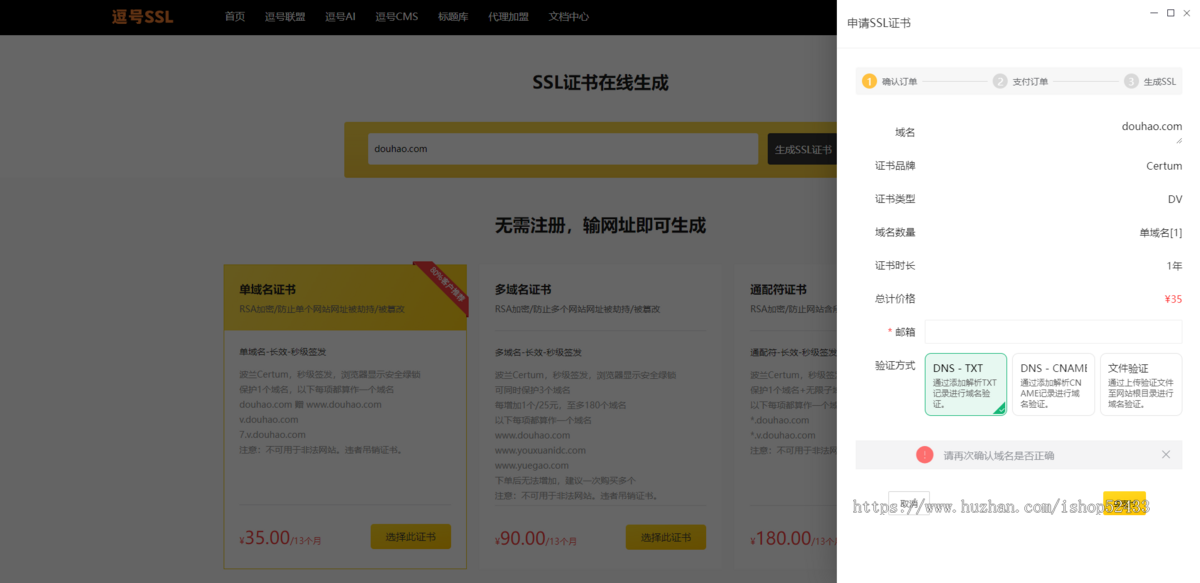Click the ¥35 total price value

coord(1173,298)
